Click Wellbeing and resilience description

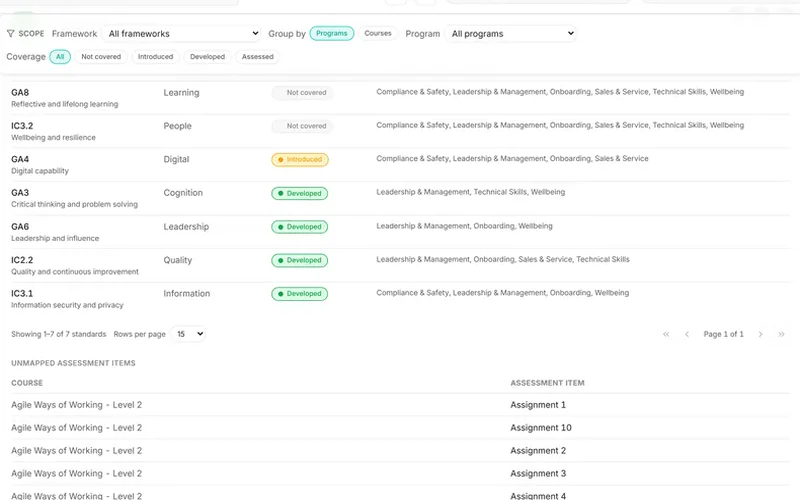tap(53, 137)
